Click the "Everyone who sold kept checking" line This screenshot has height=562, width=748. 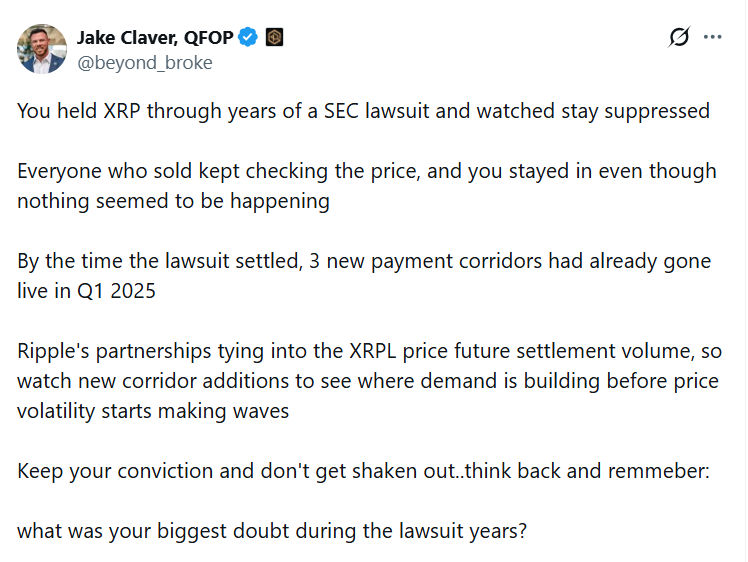366,171
